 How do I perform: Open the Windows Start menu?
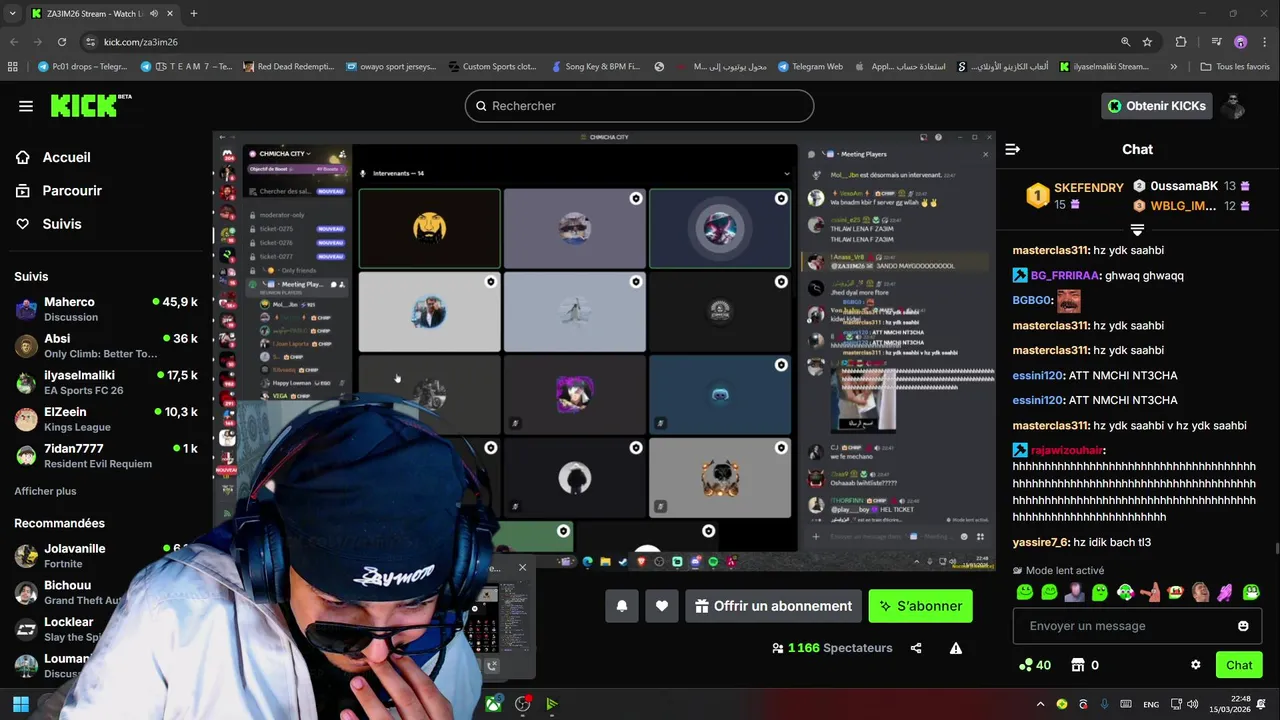click(21, 704)
